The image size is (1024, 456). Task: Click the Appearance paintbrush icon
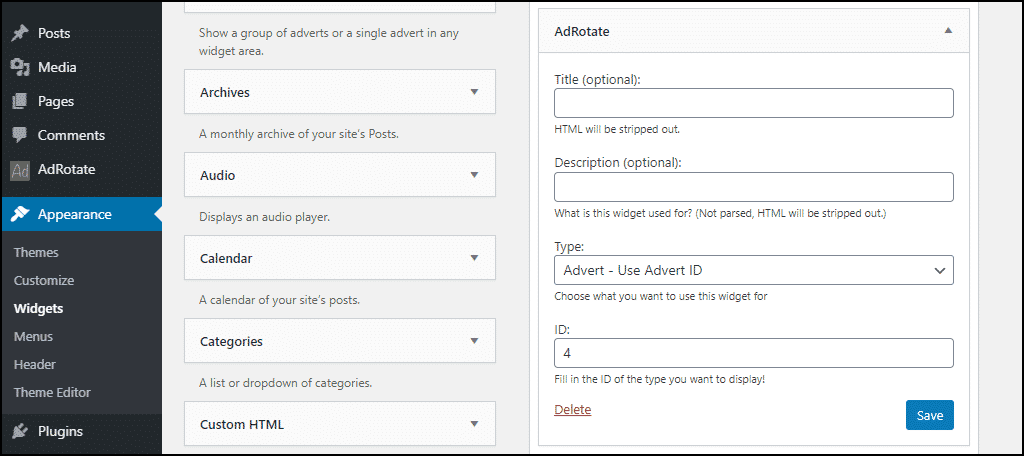20,214
